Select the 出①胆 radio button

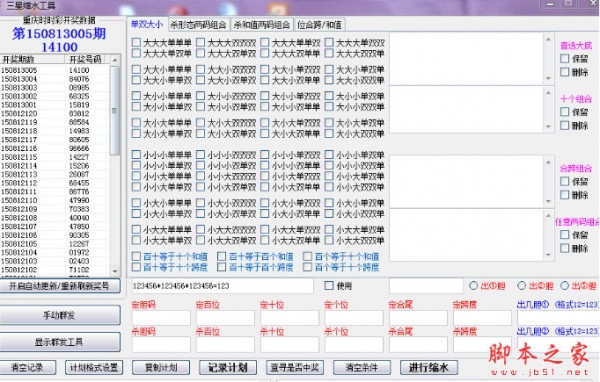(473, 286)
